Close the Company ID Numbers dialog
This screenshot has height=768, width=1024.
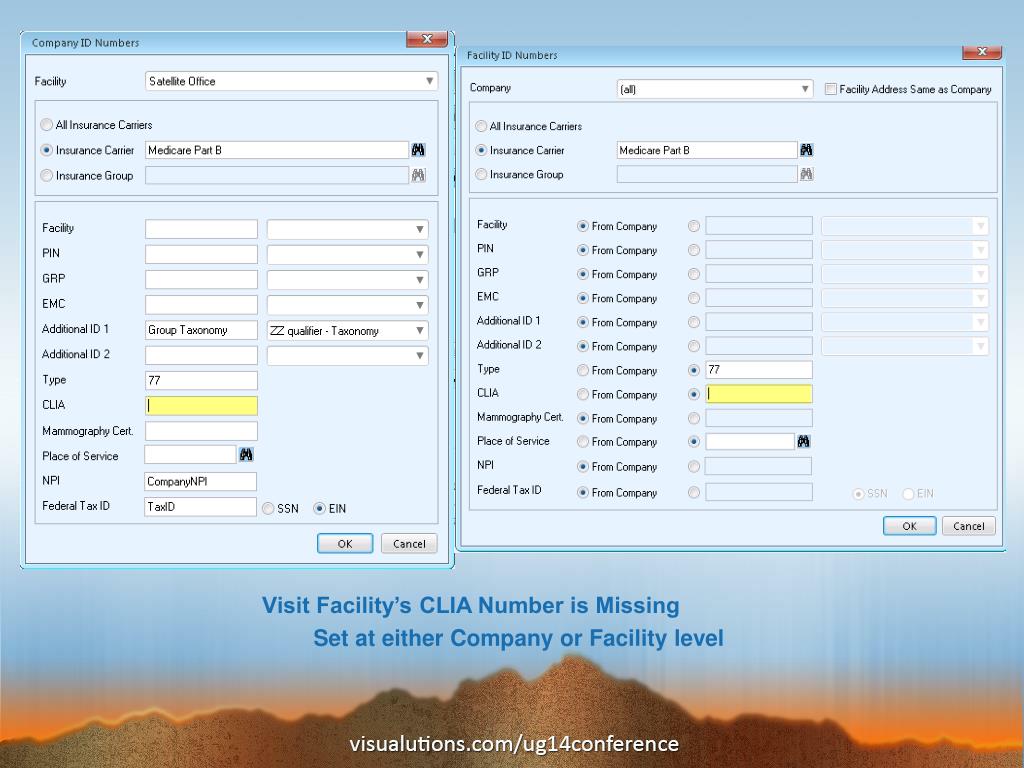click(x=426, y=39)
